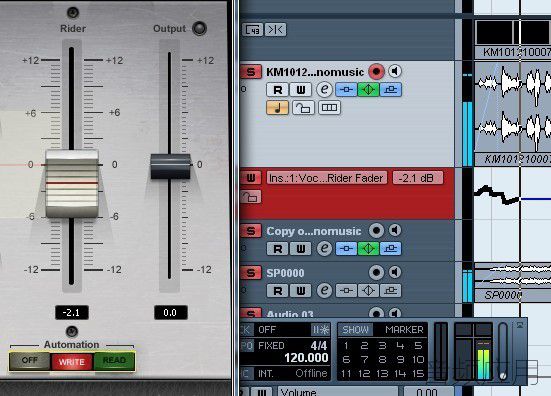Image resolution: width=551 pixels, height=396 pixels.
Task: Click the lane display type icon
Action: click(329, 108)
